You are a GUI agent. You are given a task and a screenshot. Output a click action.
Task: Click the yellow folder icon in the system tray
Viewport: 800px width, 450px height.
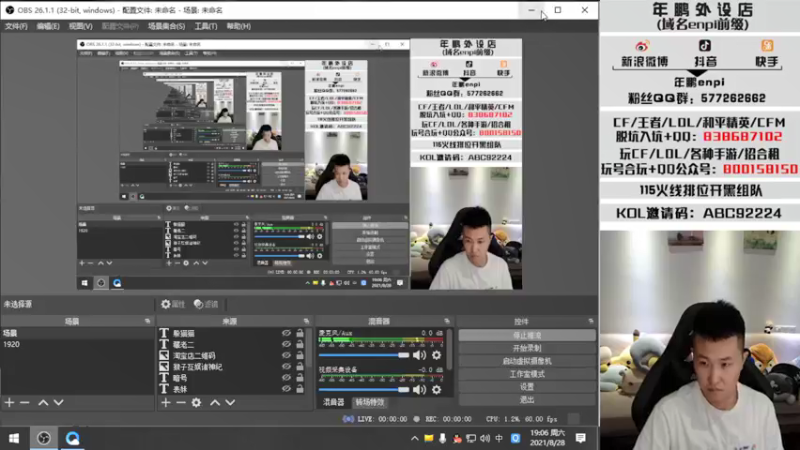point(429,438)
